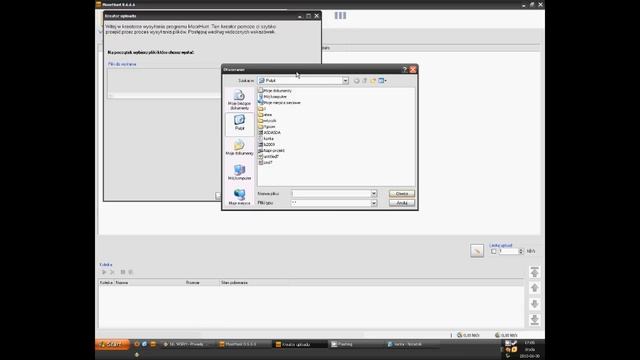This screenshot has height=360, width=640.
Task: Select 'Moje dokumenty' in the file list
Action: pos(275,91)
